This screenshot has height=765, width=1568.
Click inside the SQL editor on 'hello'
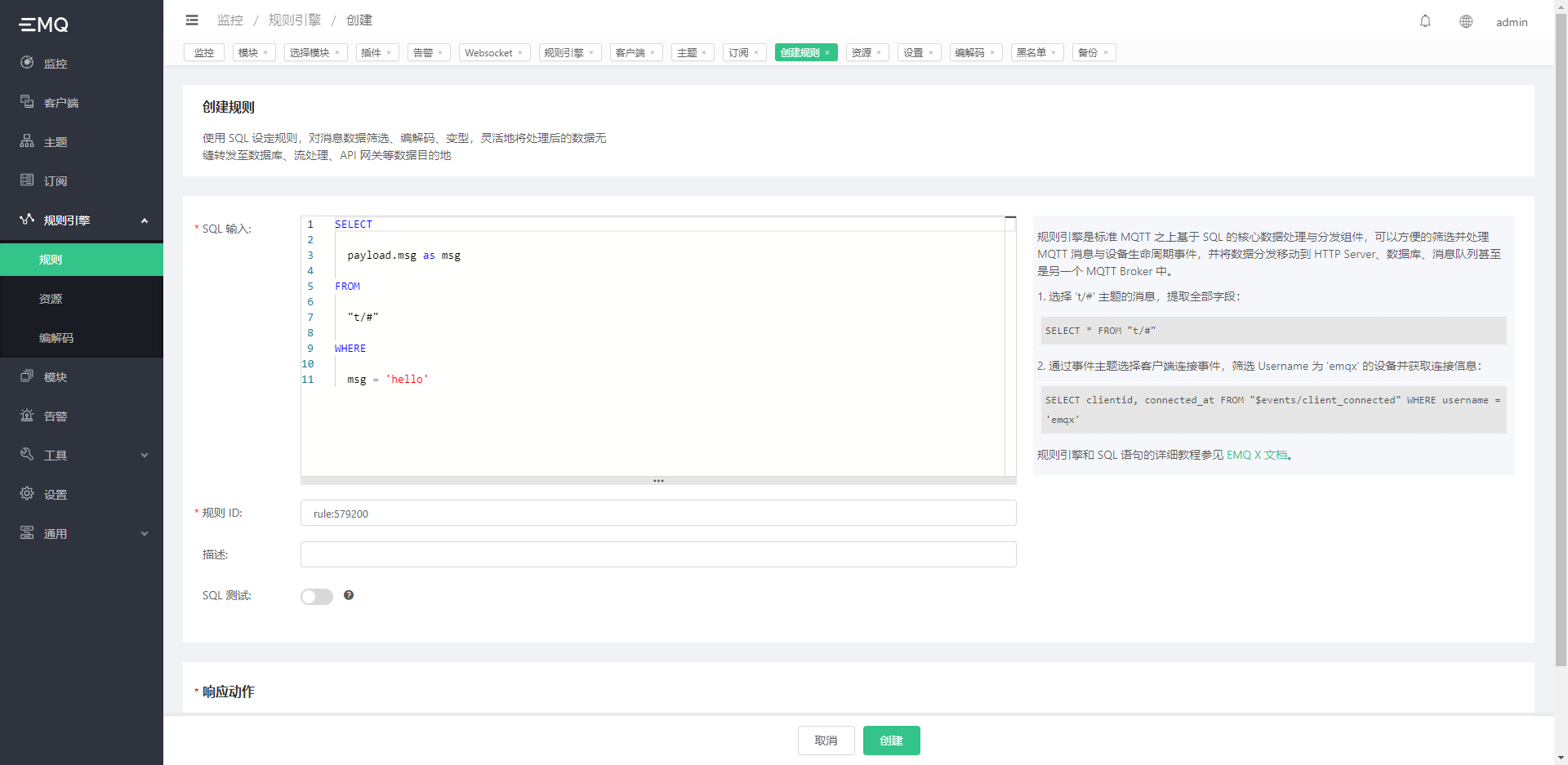(x=407, y=379)
